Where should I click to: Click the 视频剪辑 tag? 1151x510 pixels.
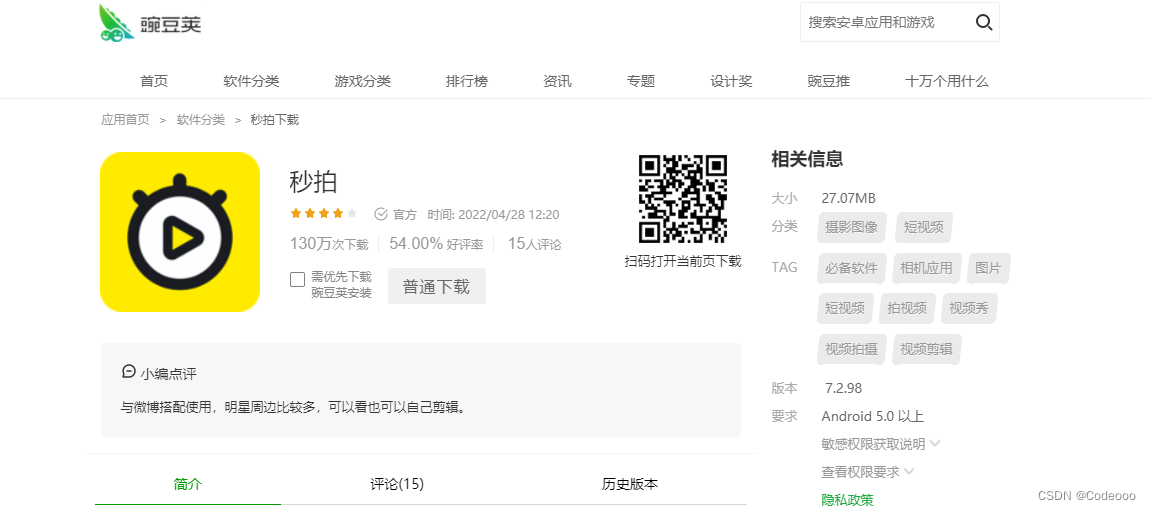click(x=926, y=349)
